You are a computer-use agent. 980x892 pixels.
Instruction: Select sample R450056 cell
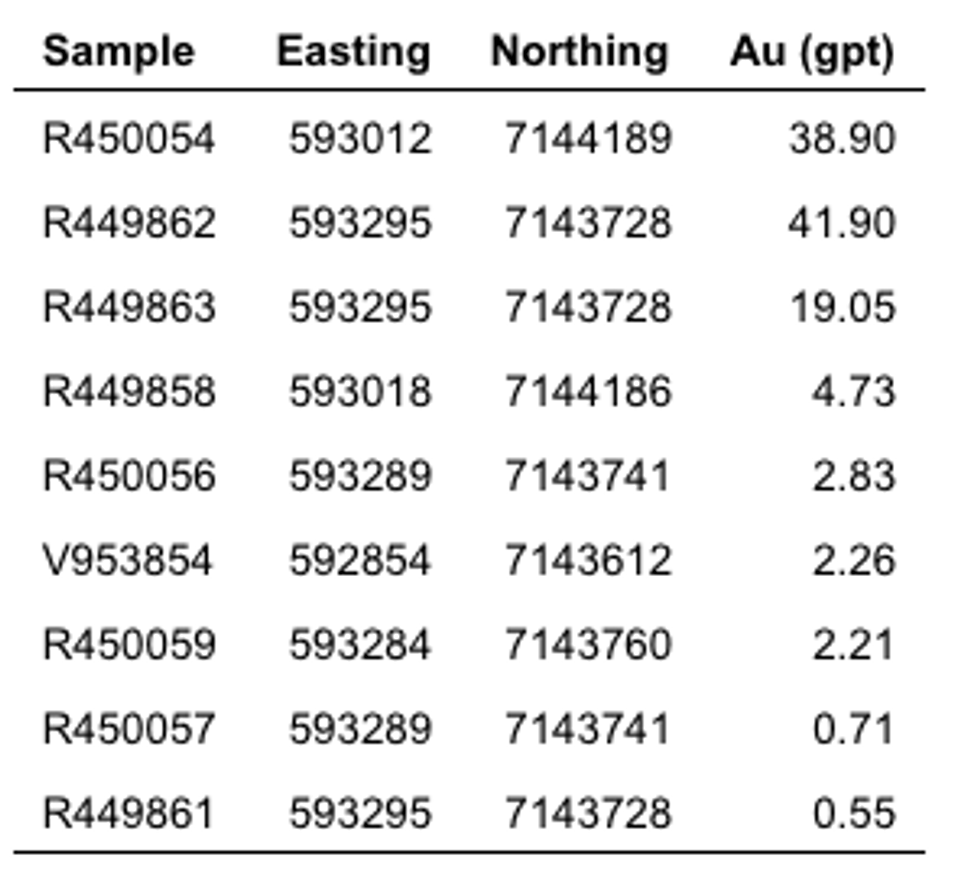(129, 476)
